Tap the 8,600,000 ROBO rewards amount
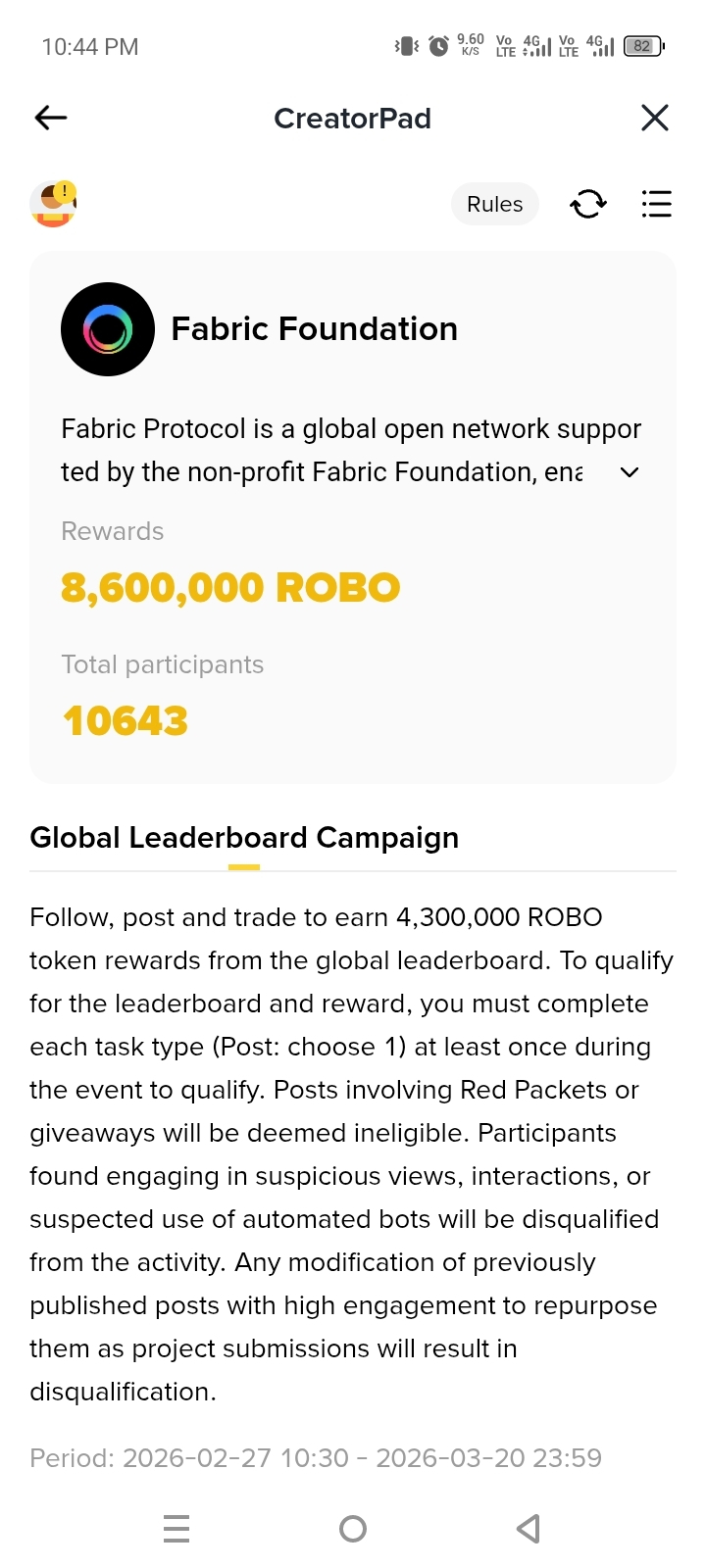 coord(230,588)
